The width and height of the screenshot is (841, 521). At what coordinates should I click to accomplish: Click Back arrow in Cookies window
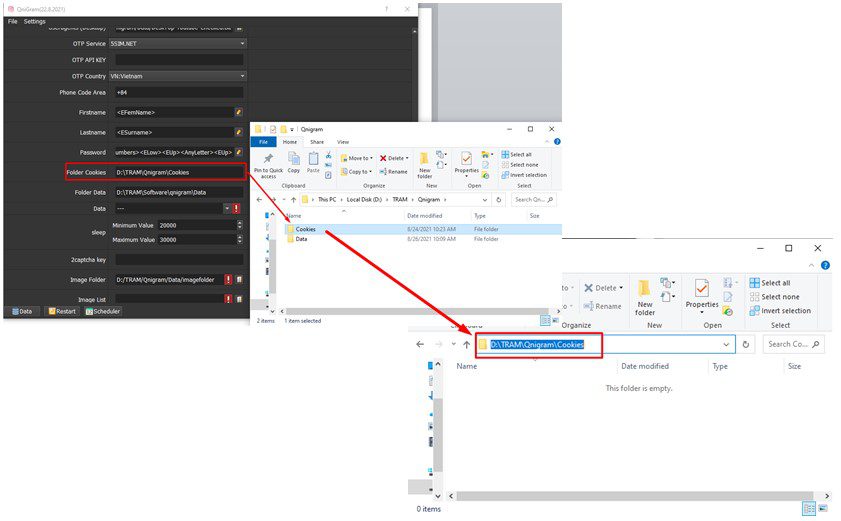[x=420, y=344]
